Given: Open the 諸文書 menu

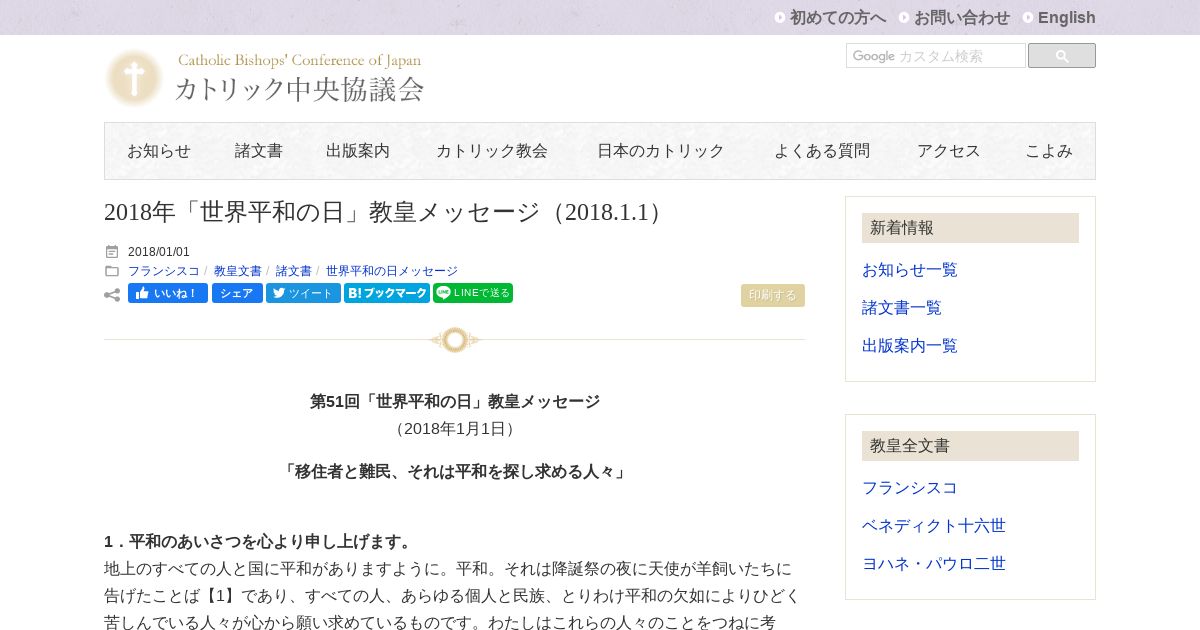Looking at the screenshot, I should [x=259, y=151].
